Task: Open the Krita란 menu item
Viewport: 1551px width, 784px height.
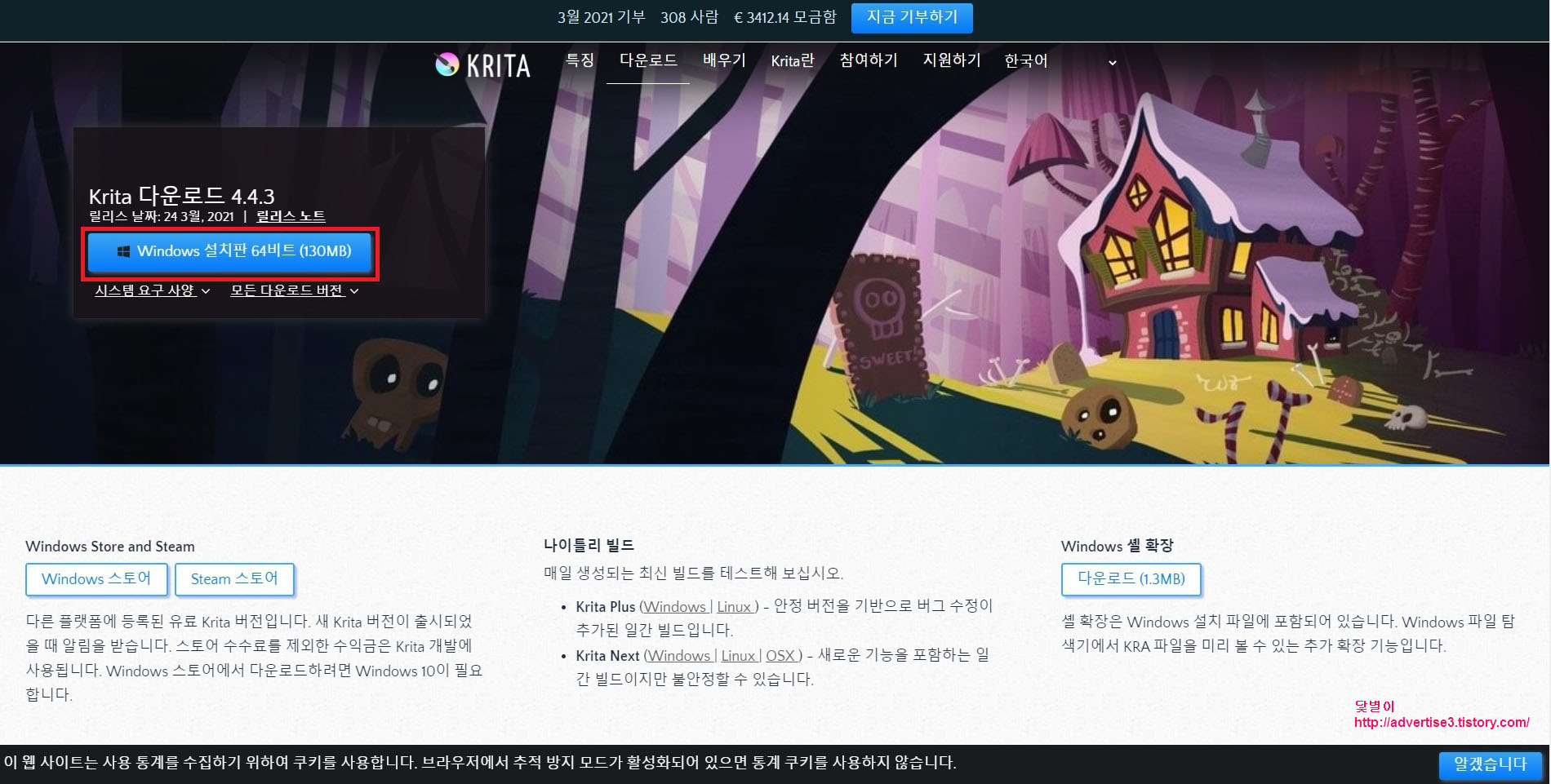Action: [x=793, y=60]
